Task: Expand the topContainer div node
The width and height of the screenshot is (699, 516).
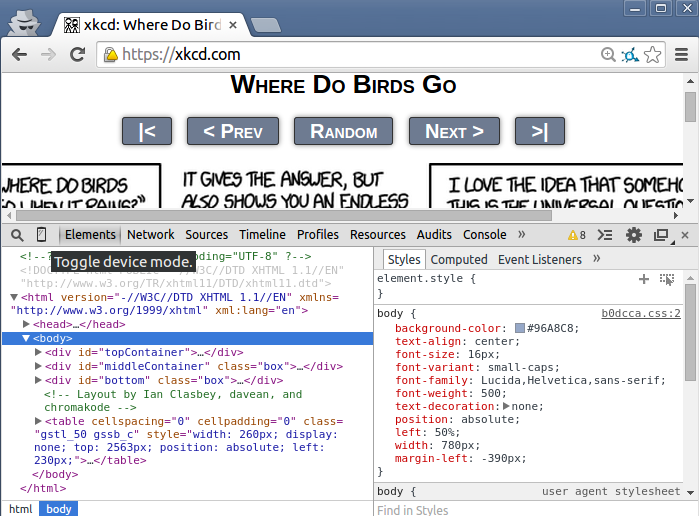Action: tap(39, 352)
